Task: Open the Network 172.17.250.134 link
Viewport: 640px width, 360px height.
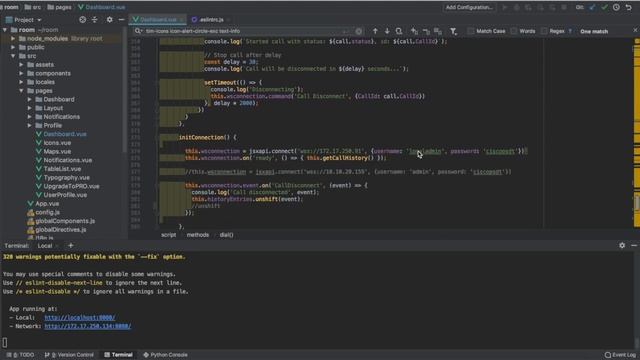Action: click(x=88, y=326)
